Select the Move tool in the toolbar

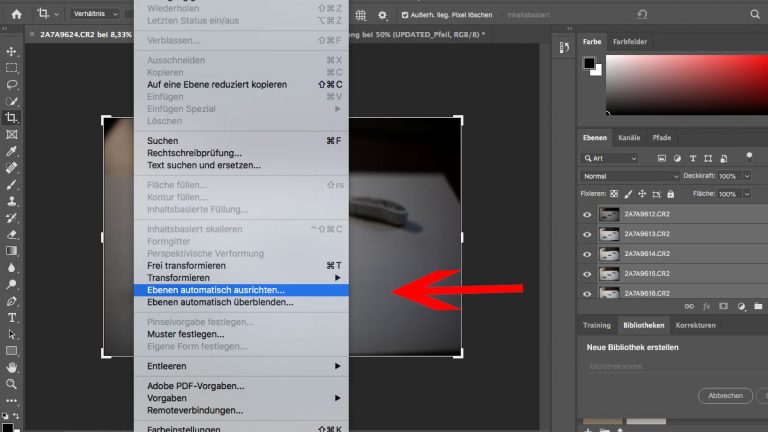point(12,51)
